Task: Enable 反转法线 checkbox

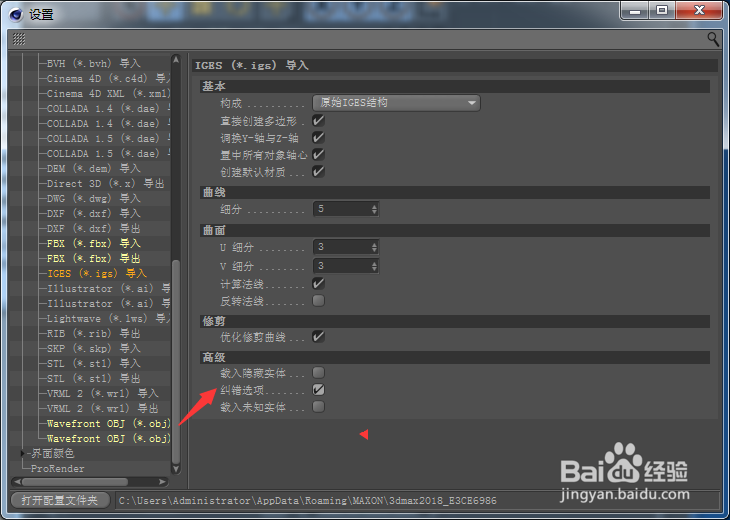Action: (x=318, y=301)
